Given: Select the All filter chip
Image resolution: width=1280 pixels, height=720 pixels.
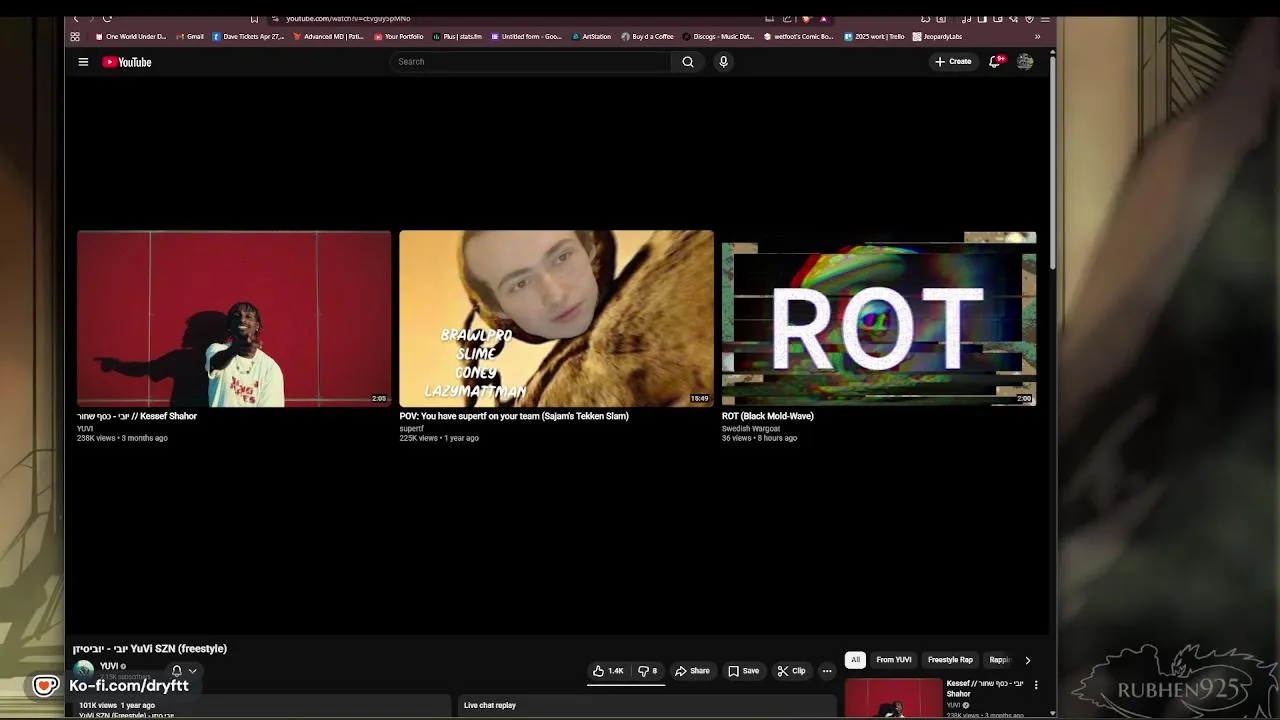Looking at the screenshot, I should [x=855, y=660].
